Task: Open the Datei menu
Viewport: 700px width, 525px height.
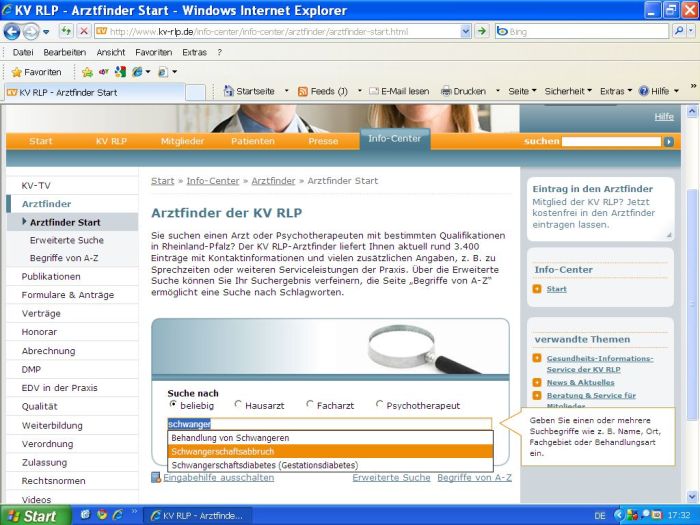Action: click(23, 52)
